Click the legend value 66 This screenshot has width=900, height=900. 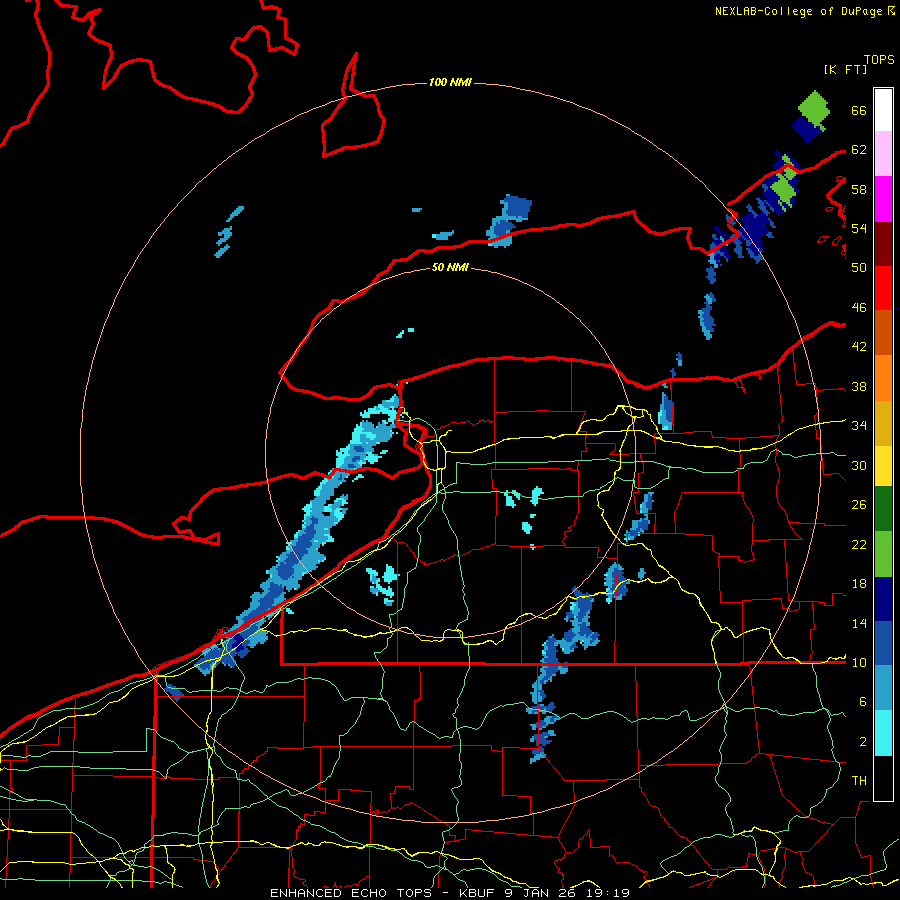coord(859,110)
